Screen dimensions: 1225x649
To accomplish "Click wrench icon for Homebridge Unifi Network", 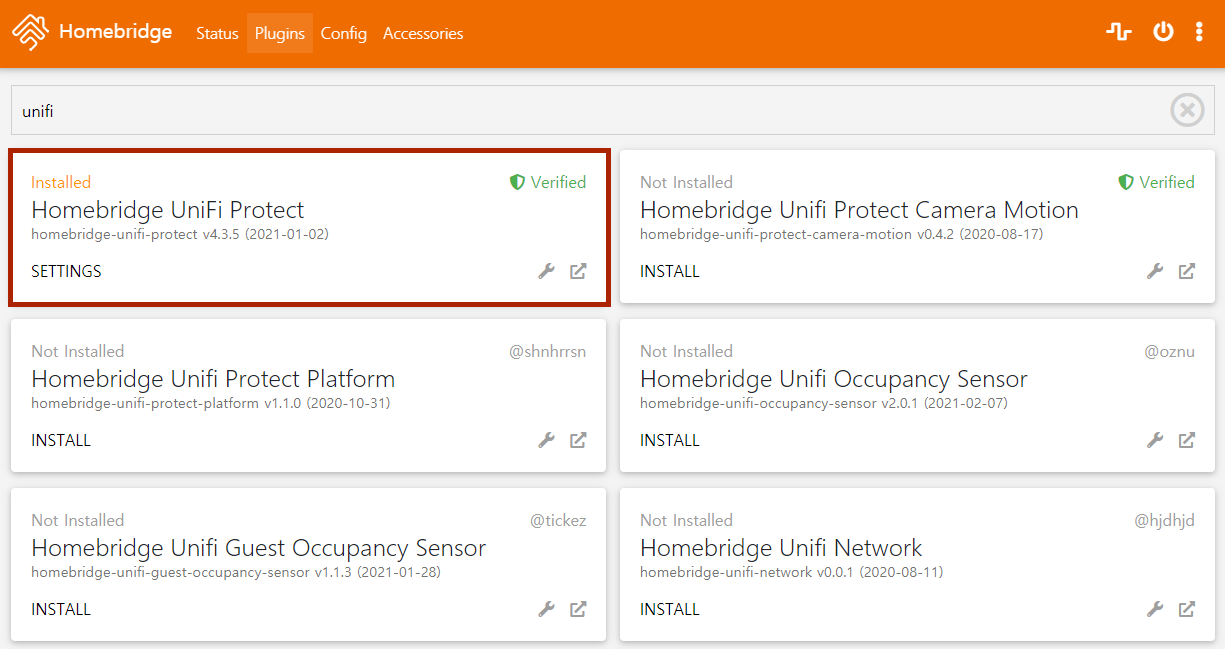I will click(x=1155, y=609).
